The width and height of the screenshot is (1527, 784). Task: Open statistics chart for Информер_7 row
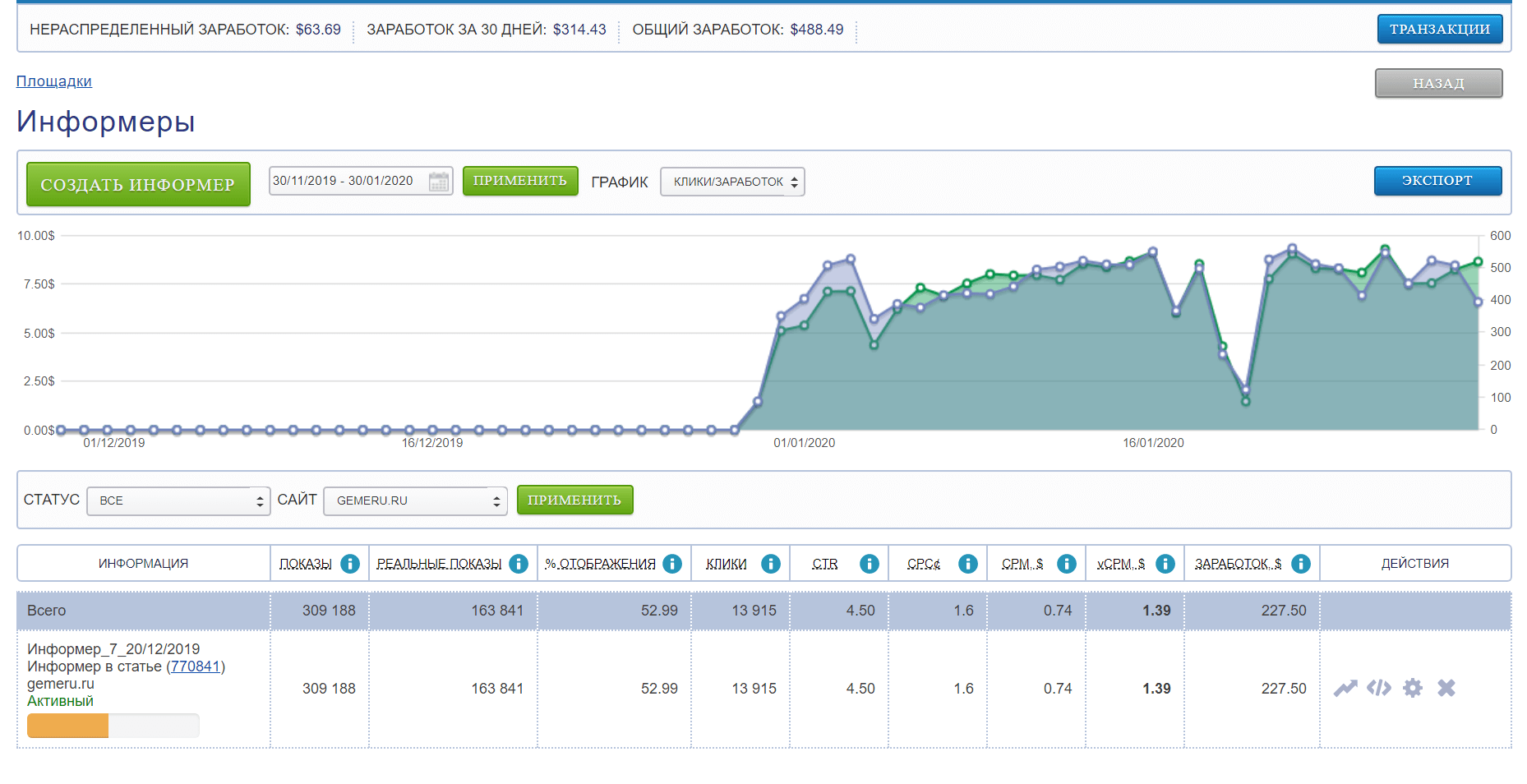point(1345,688)
